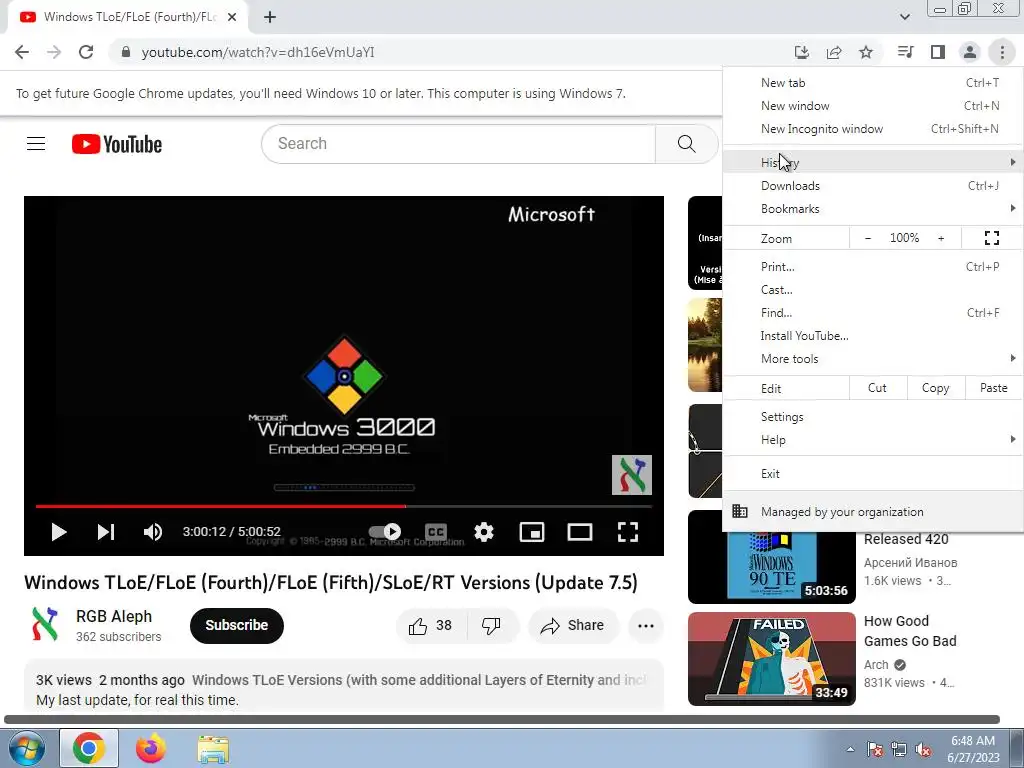Select New tab menu item
This screenshot has width=1024, height=768.
pyautogui.click(x=872, y=82)
